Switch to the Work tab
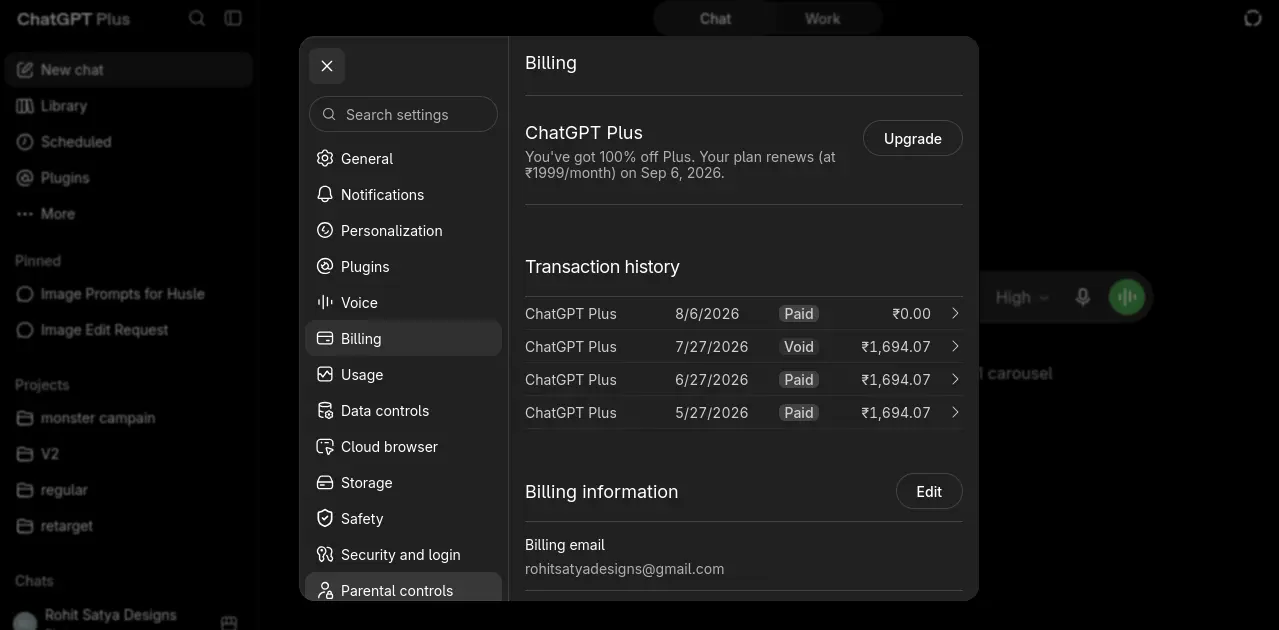Image resolution: width=1279 pixels, height=630 pixels. click(x=822, y=18)
